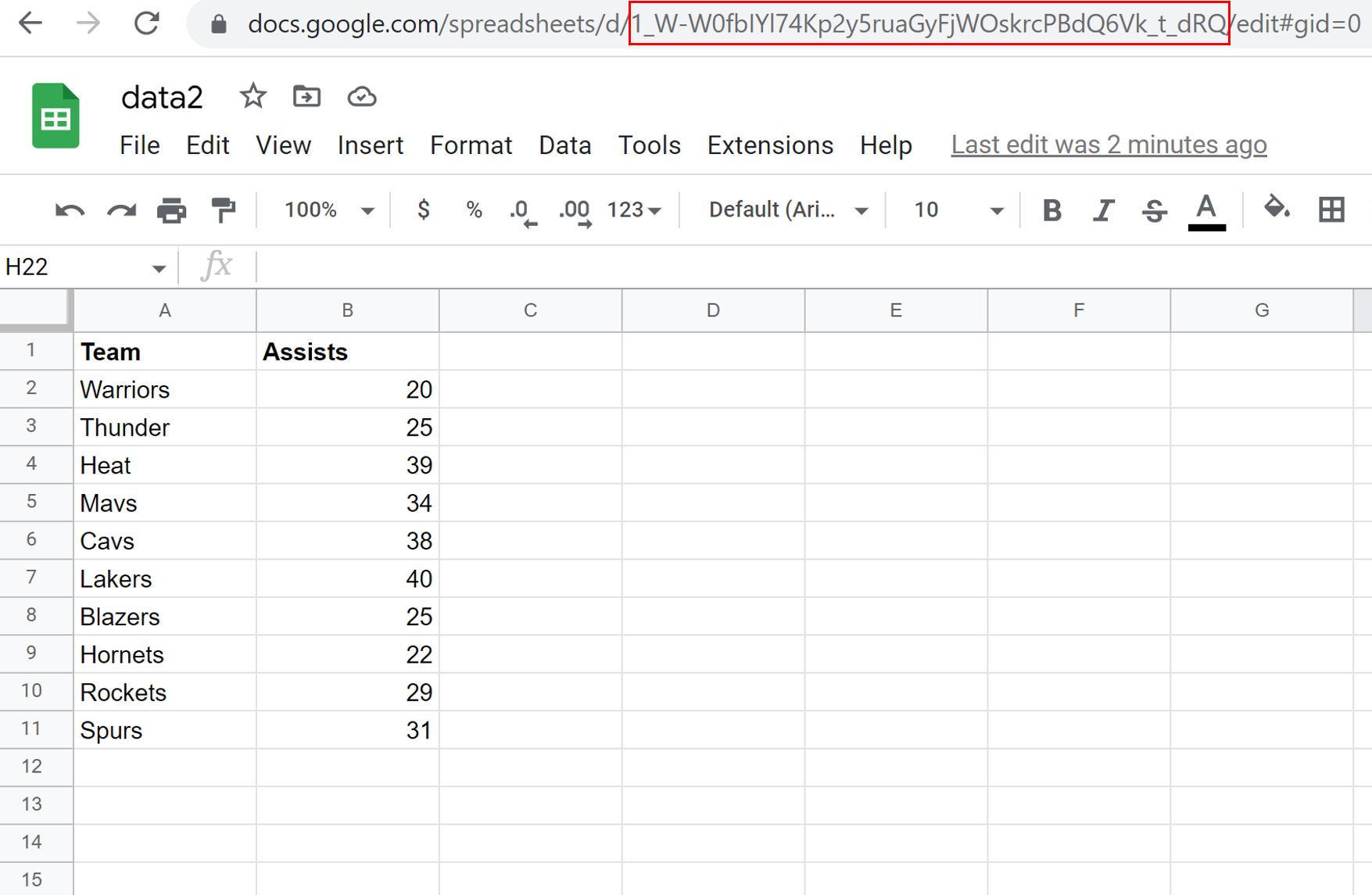Screen dimensions: 1372x895
Task: Click the move to folder button
Action: coord(306,95)
